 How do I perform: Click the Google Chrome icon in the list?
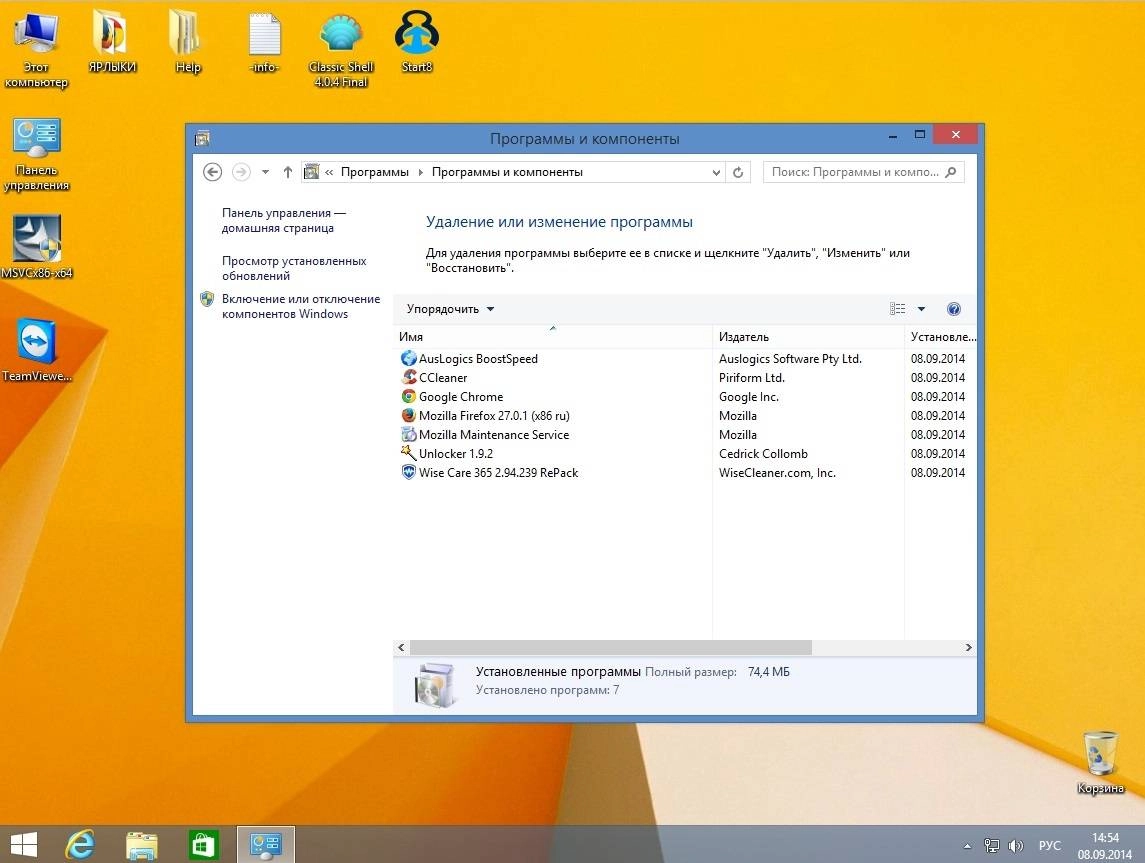[408, 396]
